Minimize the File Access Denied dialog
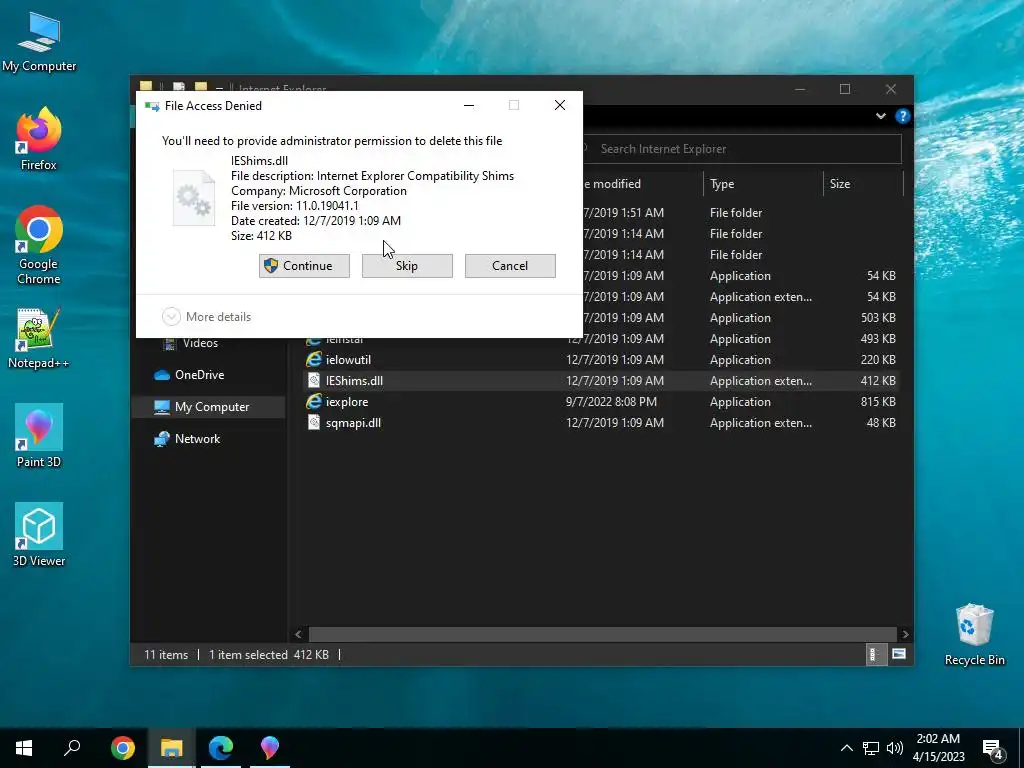The height and width of the screenshot is (768, 1024). point(469,105)
